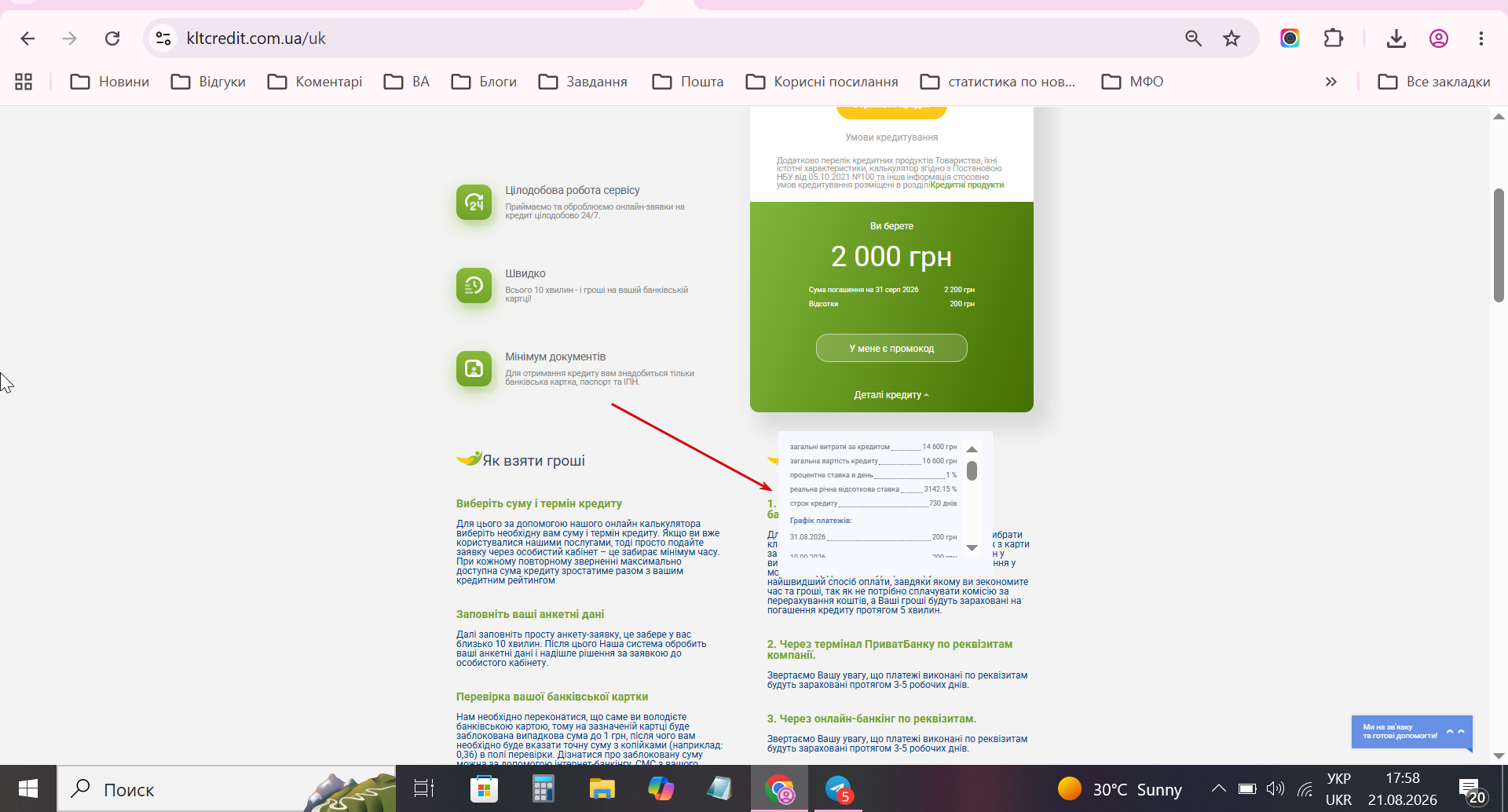The image size is (1508, 812).
Task: Open the Windows Start menu
Action: click(28, 789)
